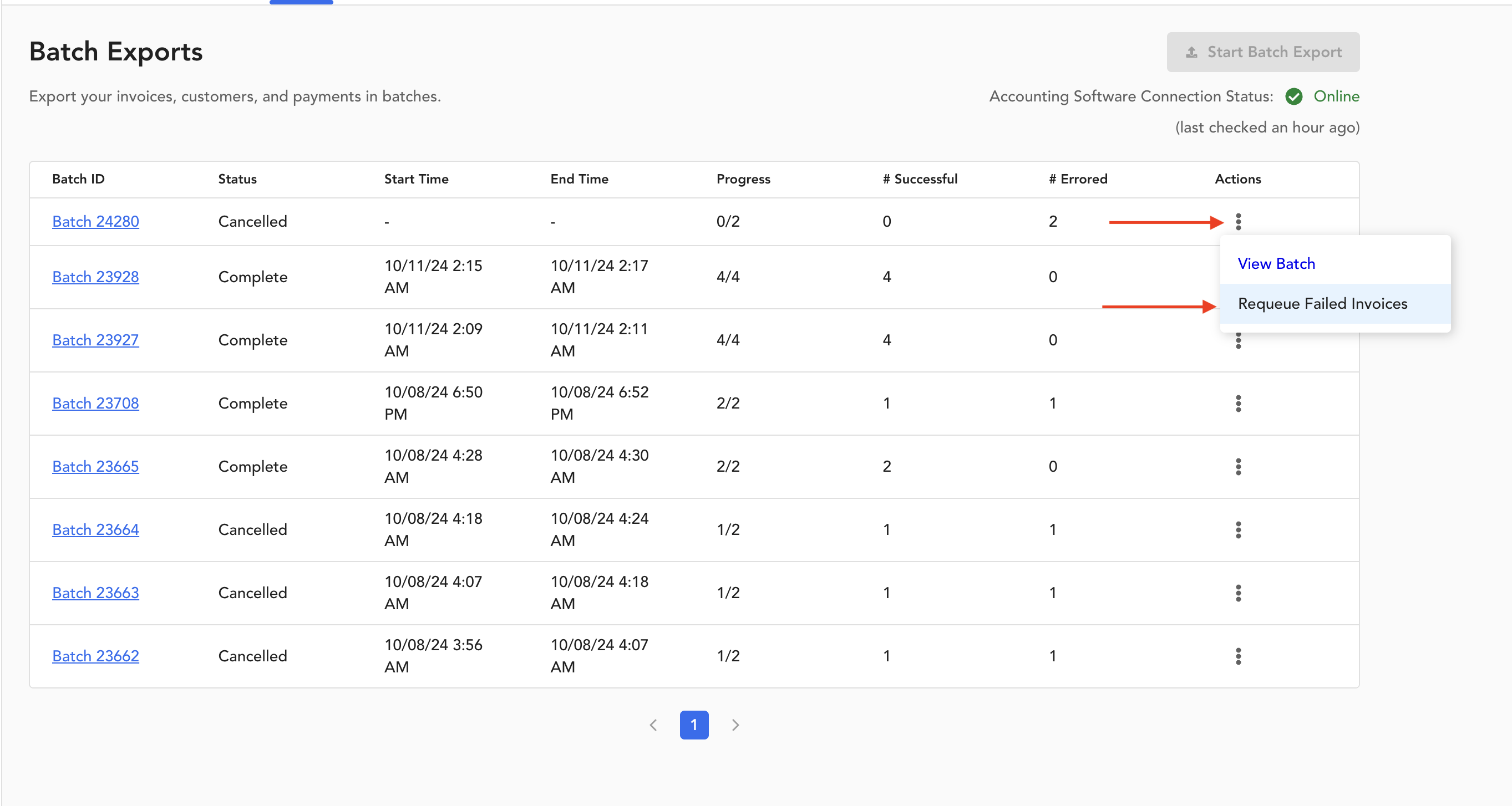
Task: Click the 0/2 progress value
Action: (x=728, y=222)
